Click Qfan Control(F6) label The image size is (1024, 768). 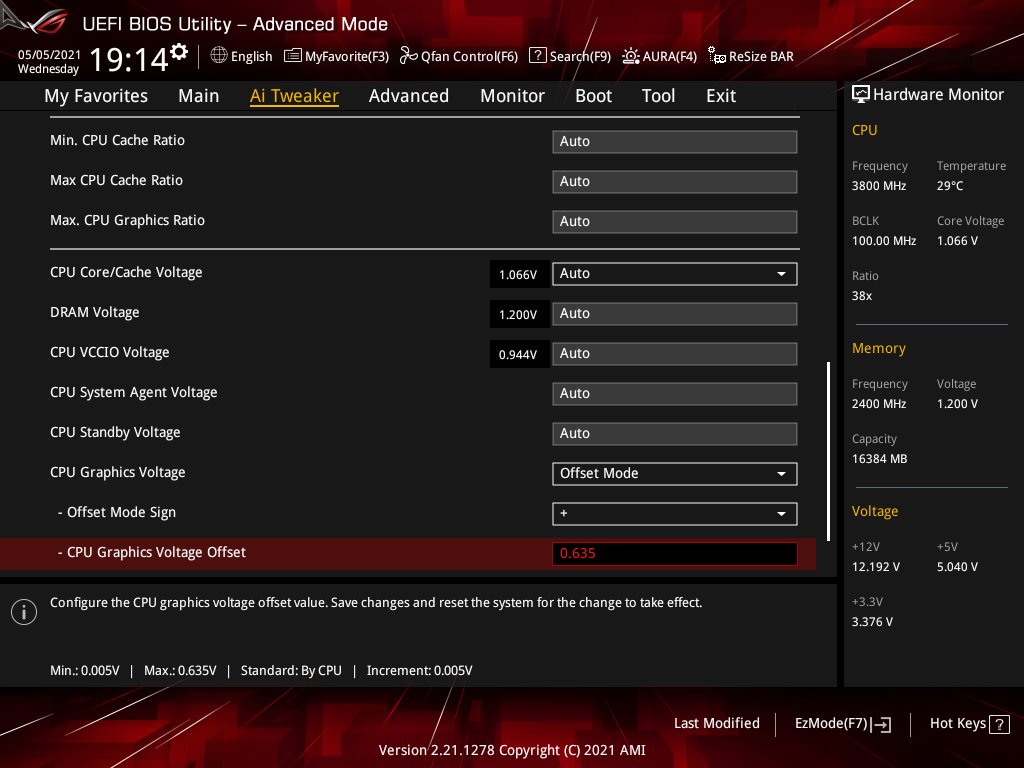point(469,57)
